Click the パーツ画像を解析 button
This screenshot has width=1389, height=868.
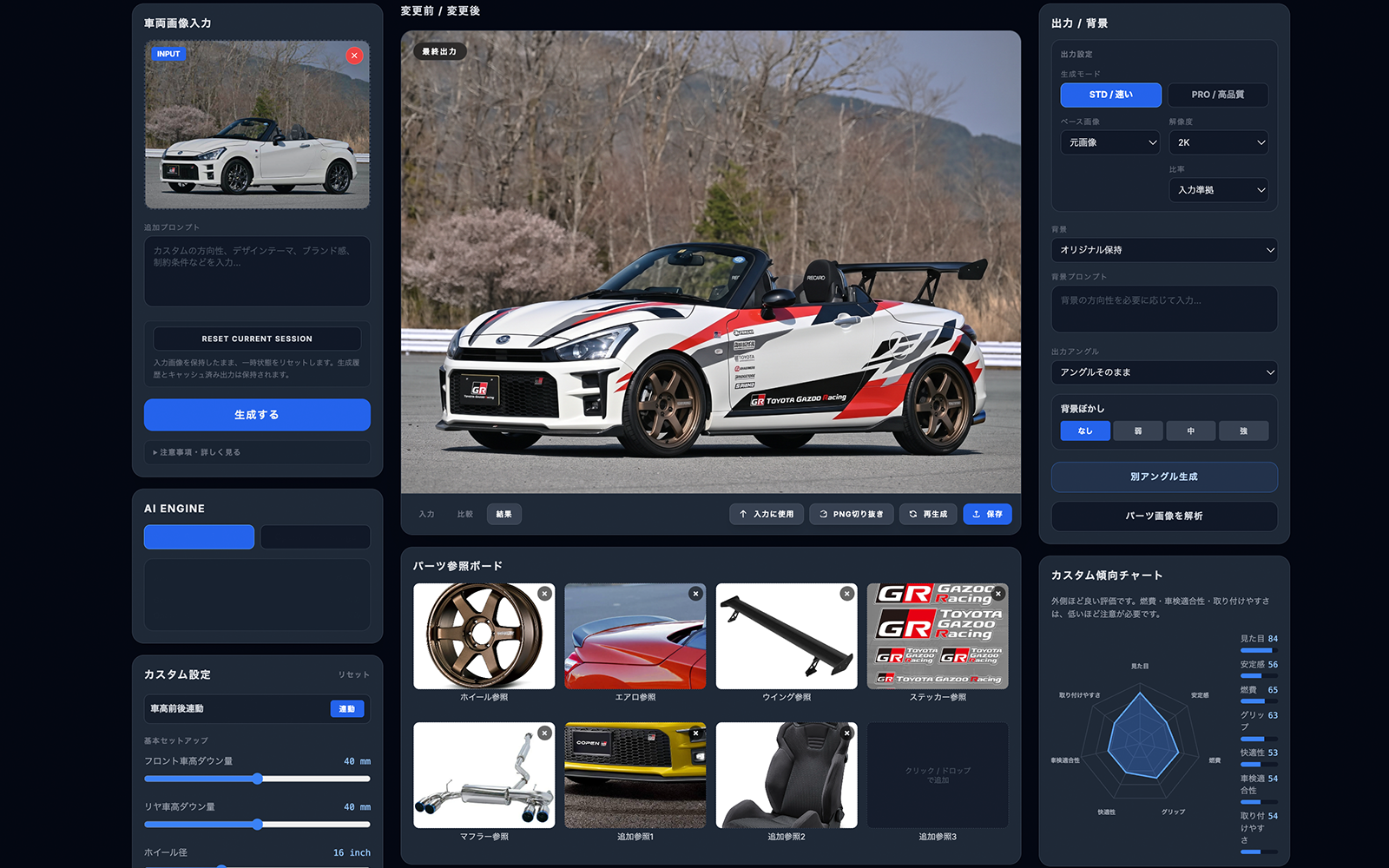pos(1164,516)
